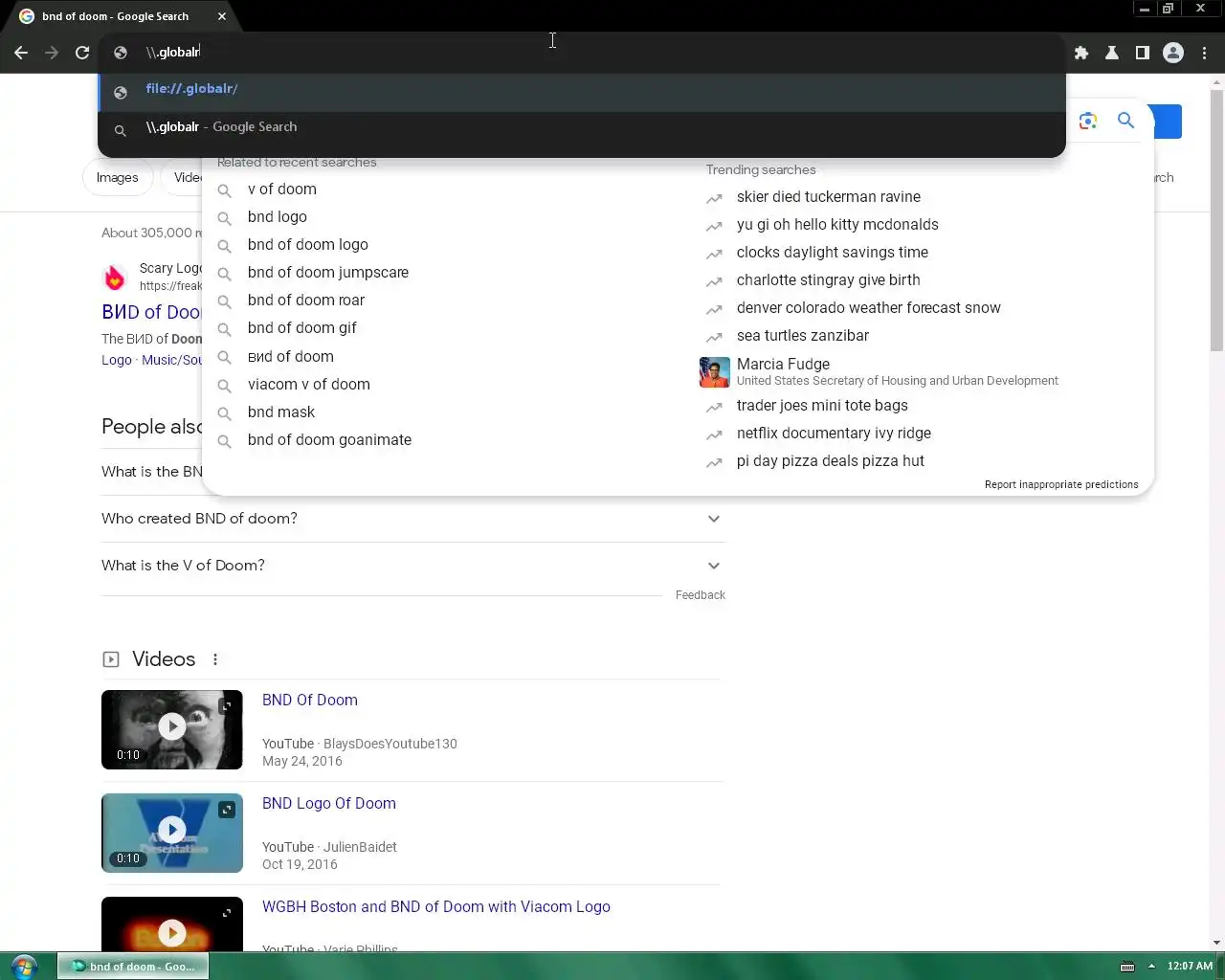Viewport: 1225px width, 980px height.
Task: Click the Scary Logos site flame icon
Action: click(115, 278)
